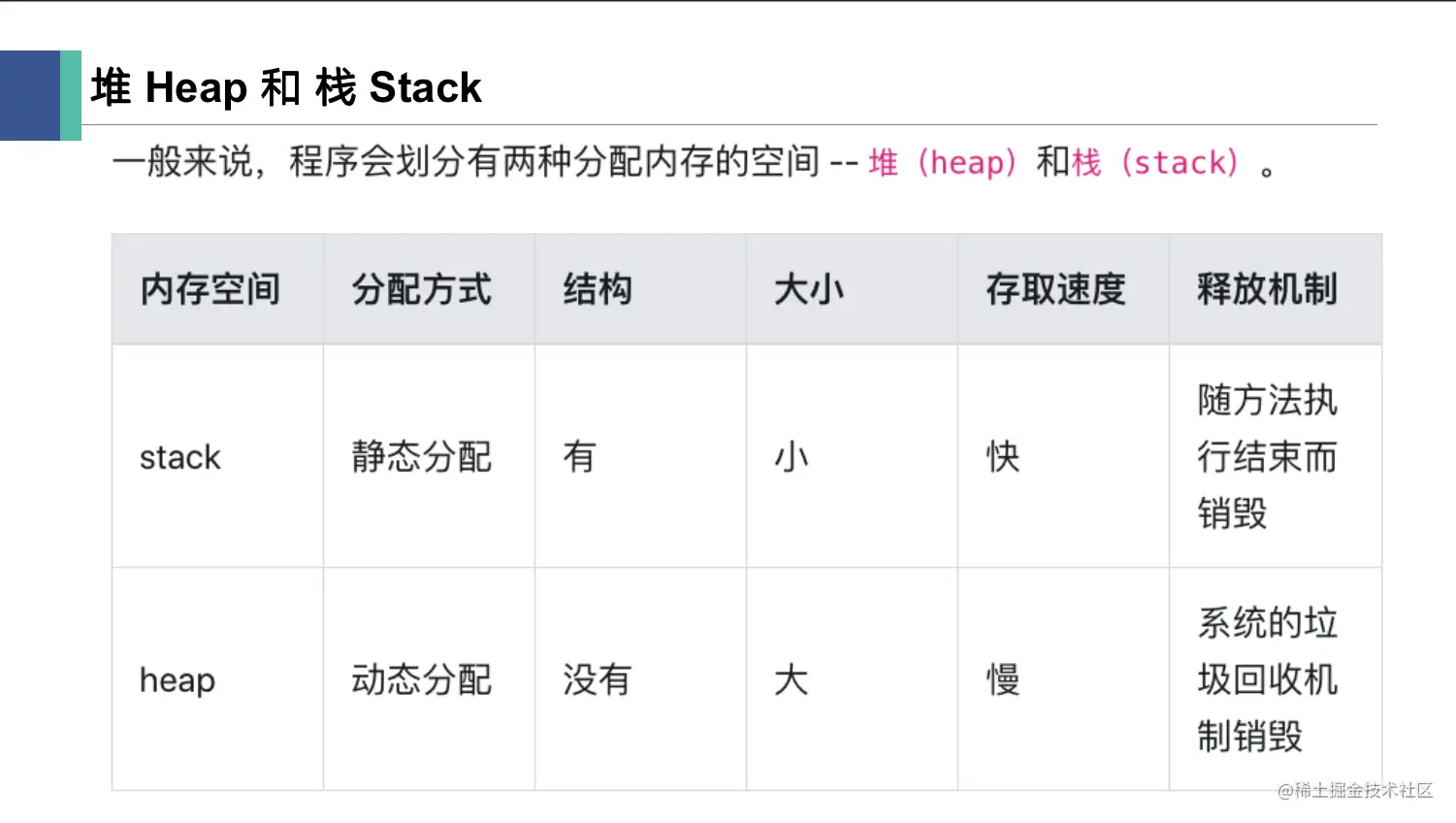Click the 系统的垃圾回收机制销毁 cell
This screenshot has height=823, width=1456.
click(1276, 679)
